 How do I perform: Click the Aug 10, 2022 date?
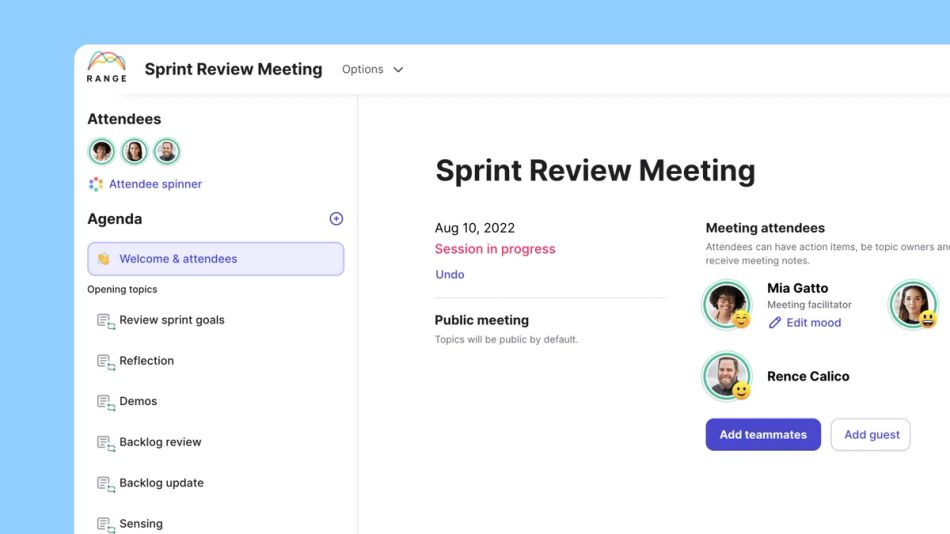[x=474, y=228]
